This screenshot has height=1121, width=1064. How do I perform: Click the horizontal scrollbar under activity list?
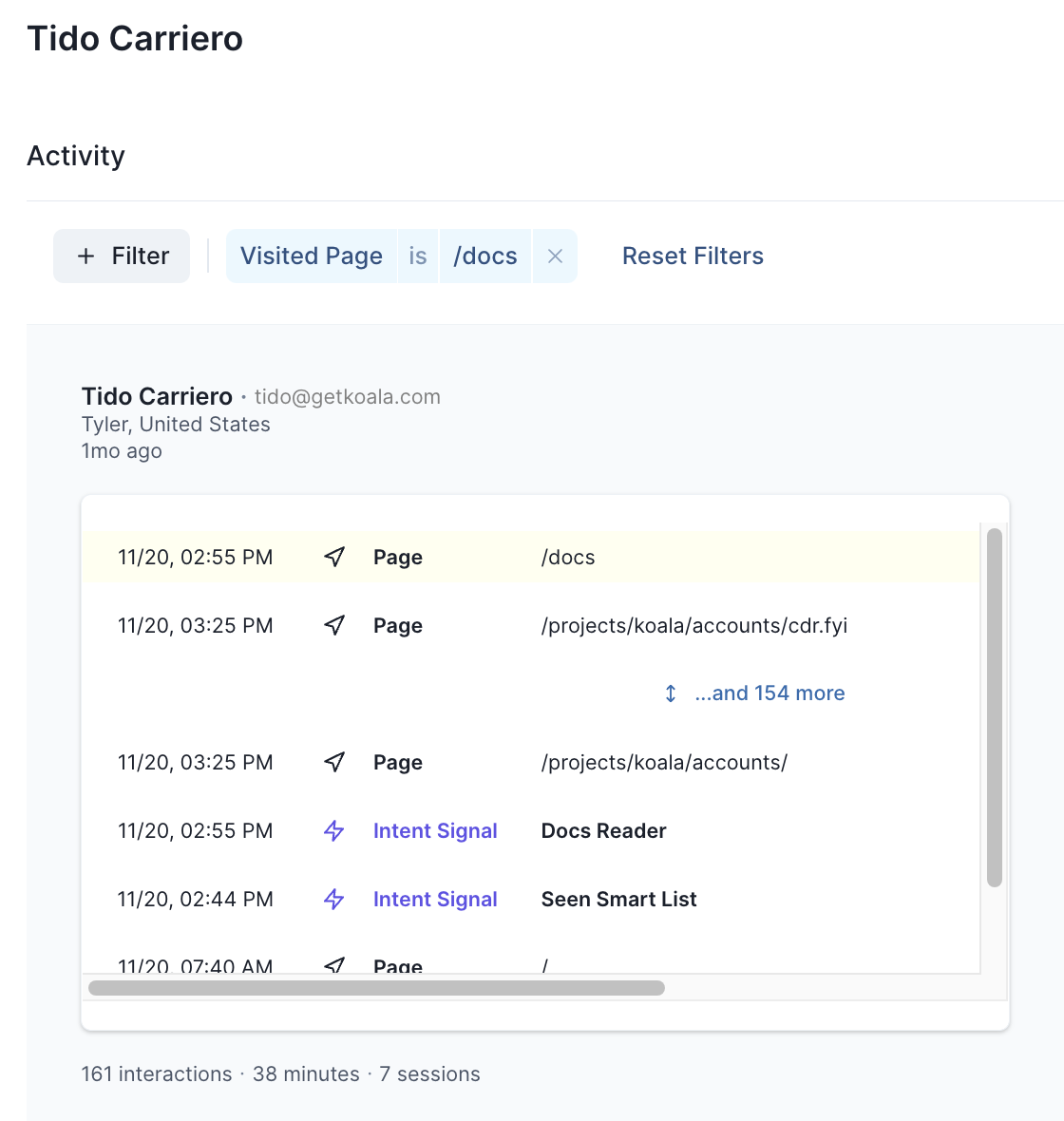376,988
